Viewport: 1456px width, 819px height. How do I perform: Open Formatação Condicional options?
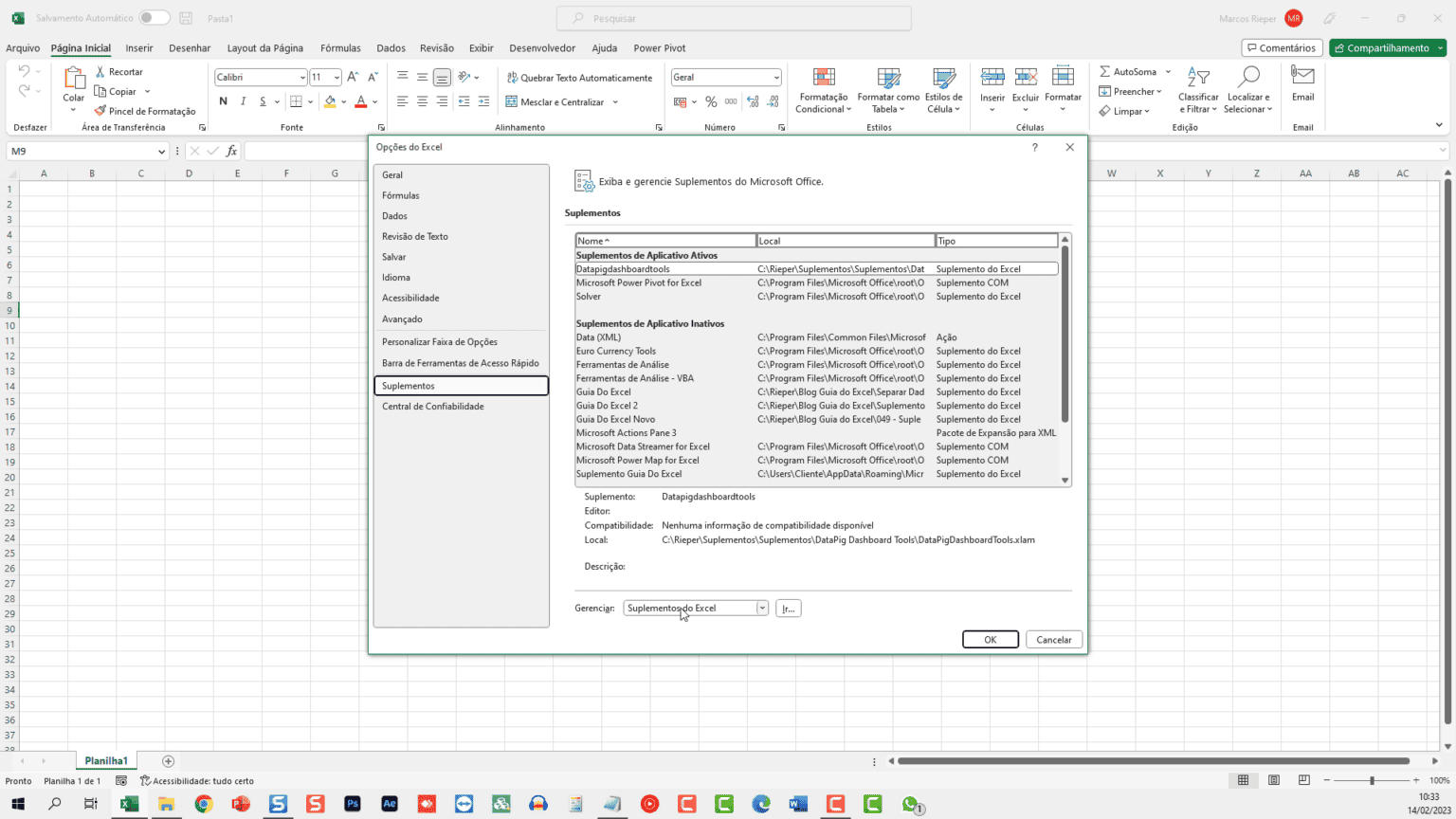[822, 90]
